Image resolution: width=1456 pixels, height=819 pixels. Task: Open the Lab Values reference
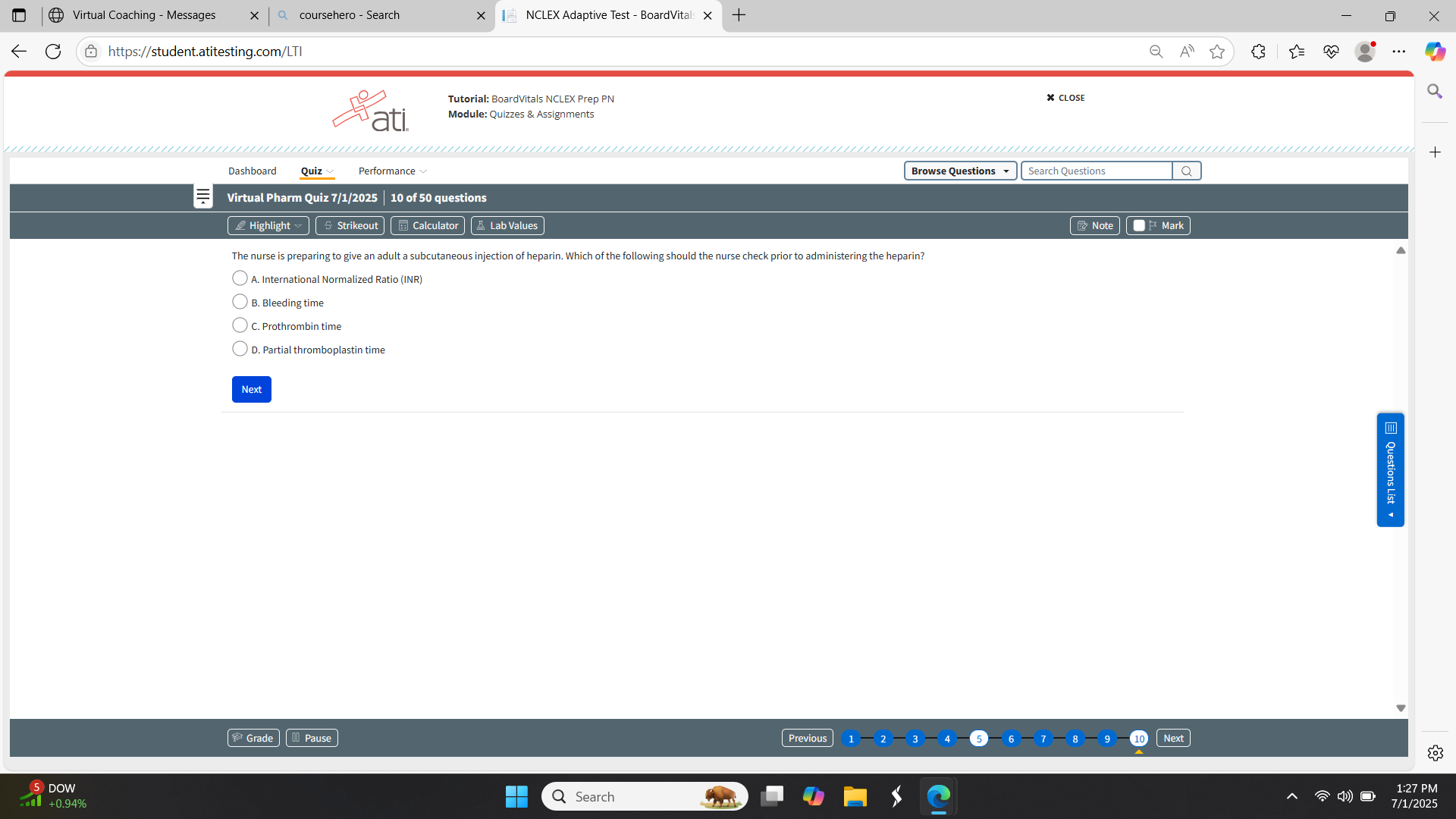[507, 225]
